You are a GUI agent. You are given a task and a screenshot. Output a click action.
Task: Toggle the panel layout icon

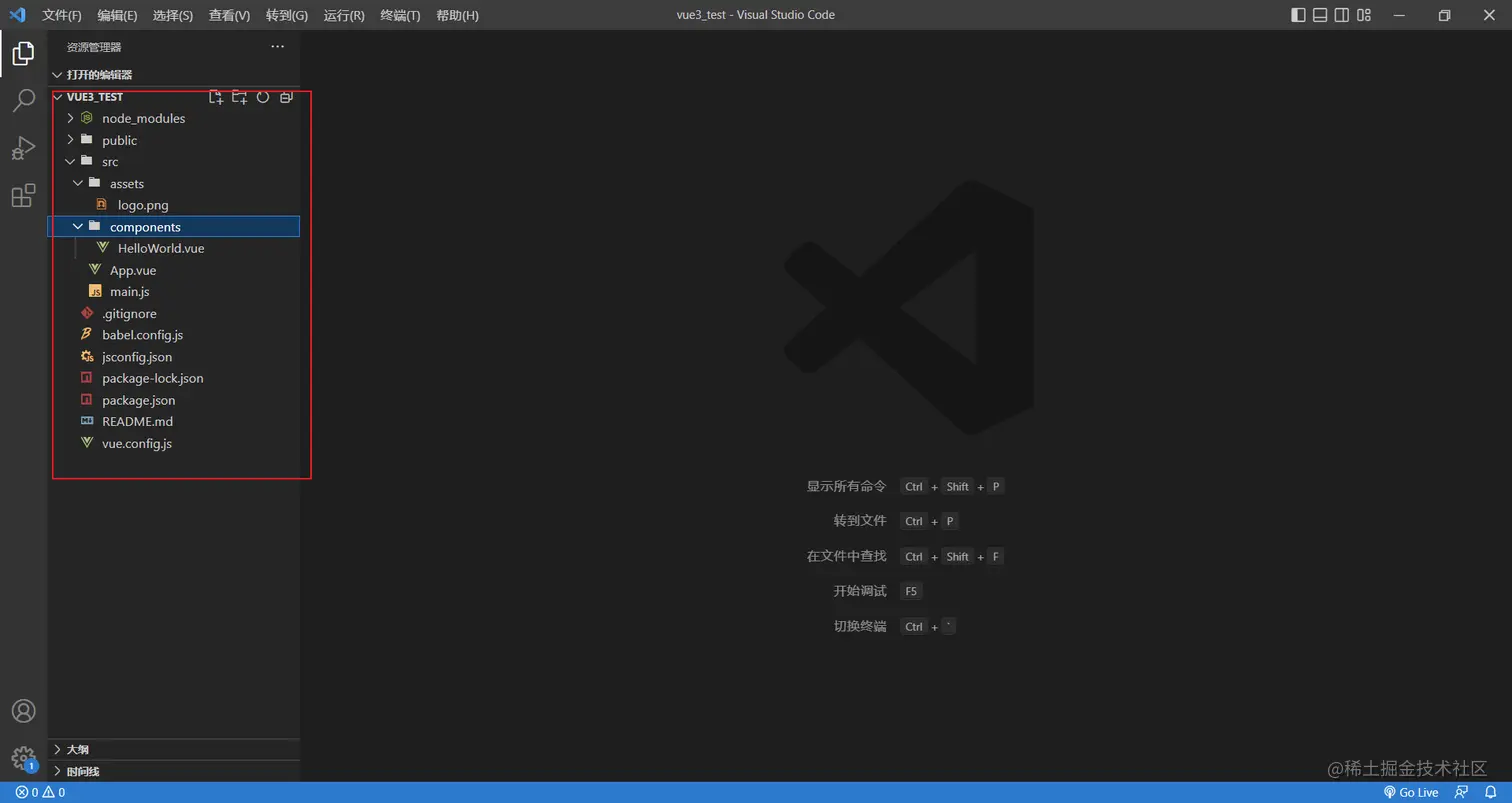1320,15
